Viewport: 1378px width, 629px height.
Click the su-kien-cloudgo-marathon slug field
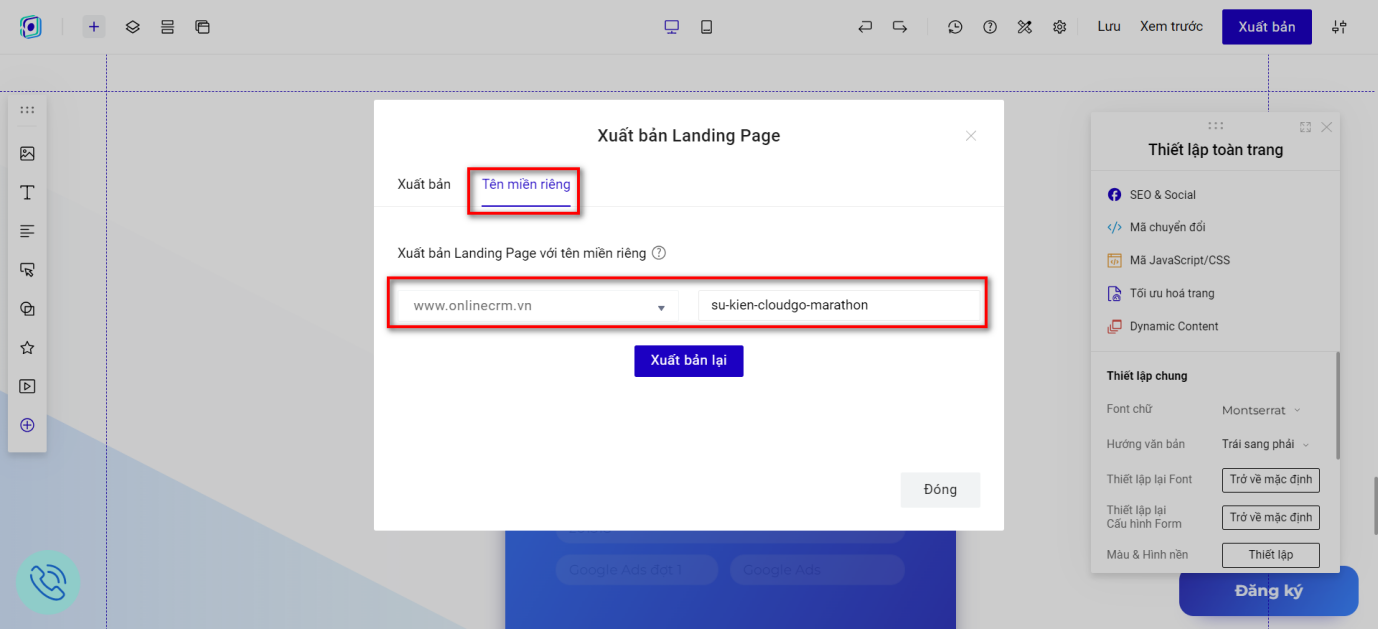tap(838, 306)
